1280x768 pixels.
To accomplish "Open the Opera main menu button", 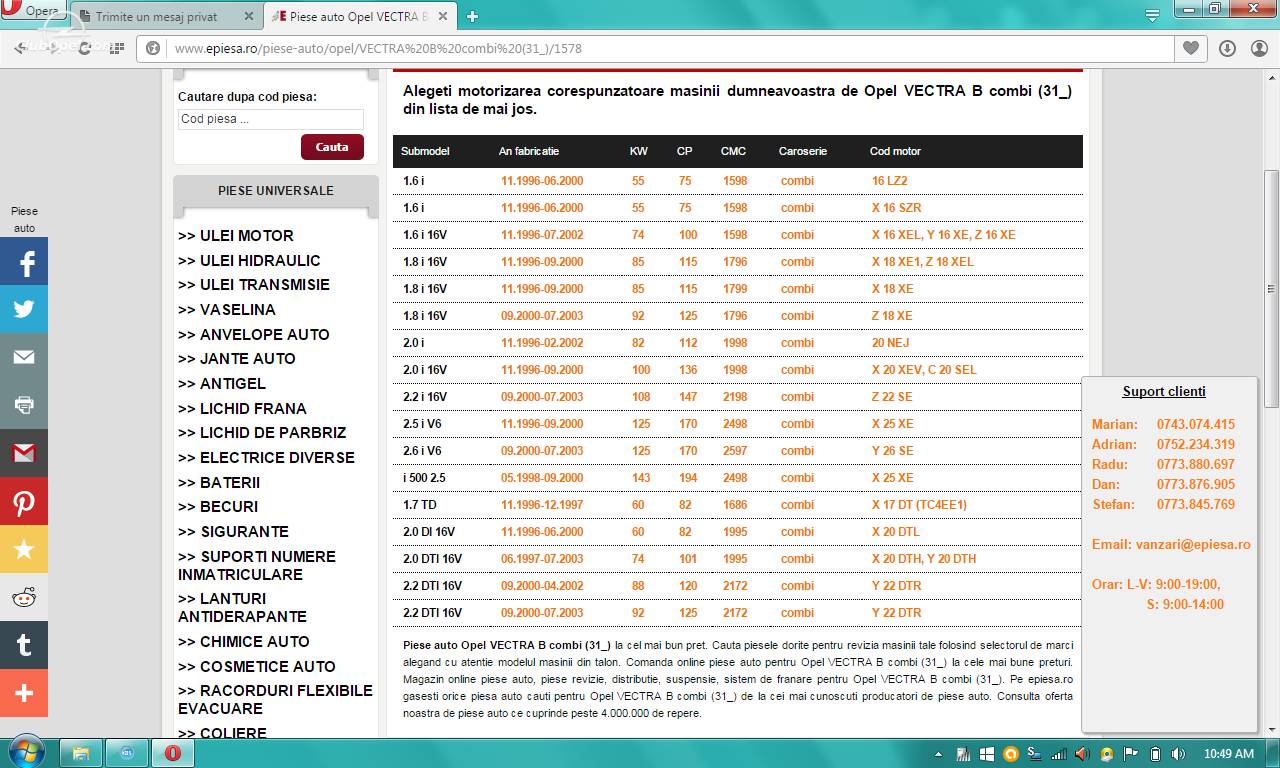I will [34, 11].
